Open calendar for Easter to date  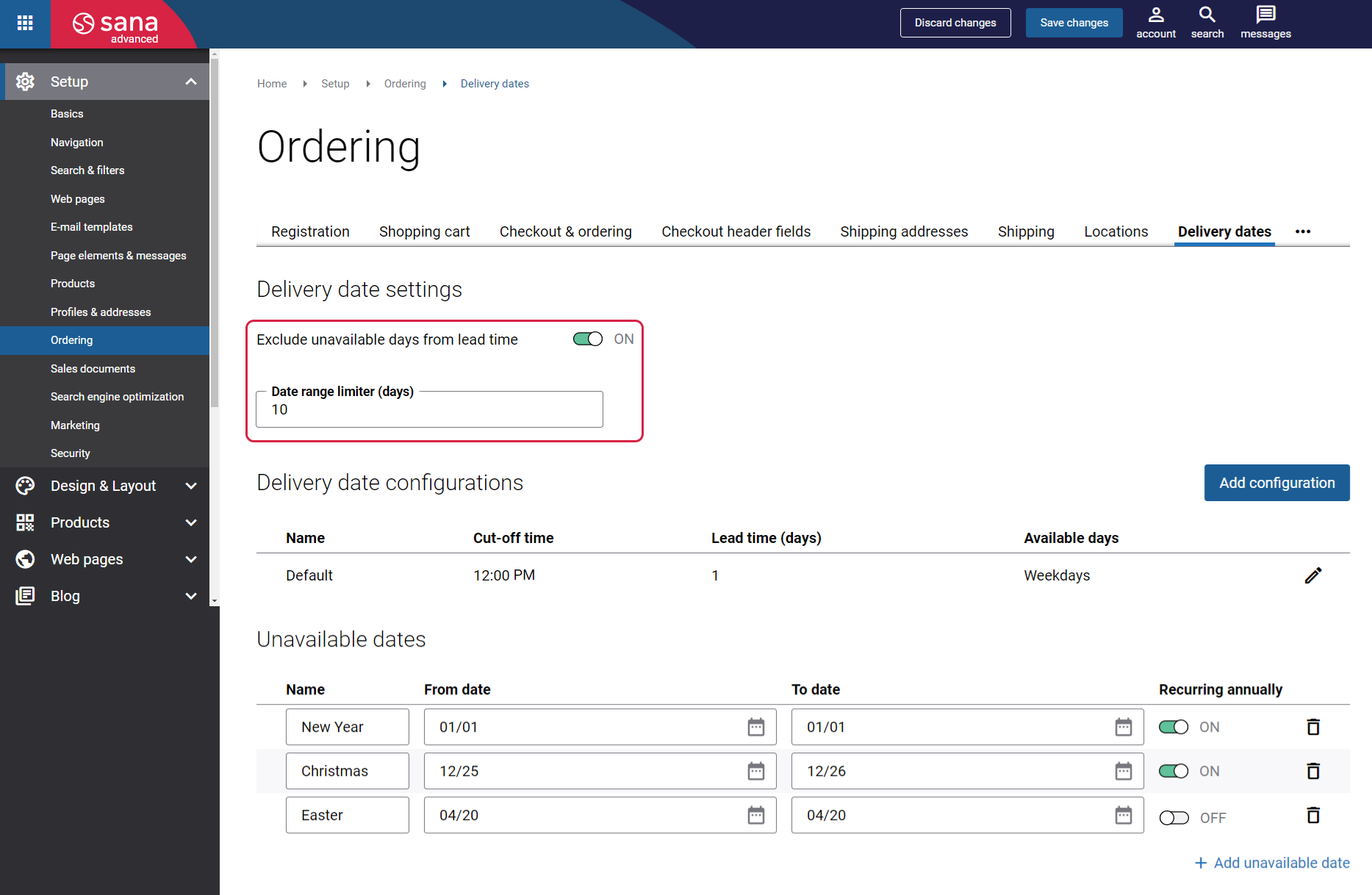pyautogui.click(x=1124, y=815)
